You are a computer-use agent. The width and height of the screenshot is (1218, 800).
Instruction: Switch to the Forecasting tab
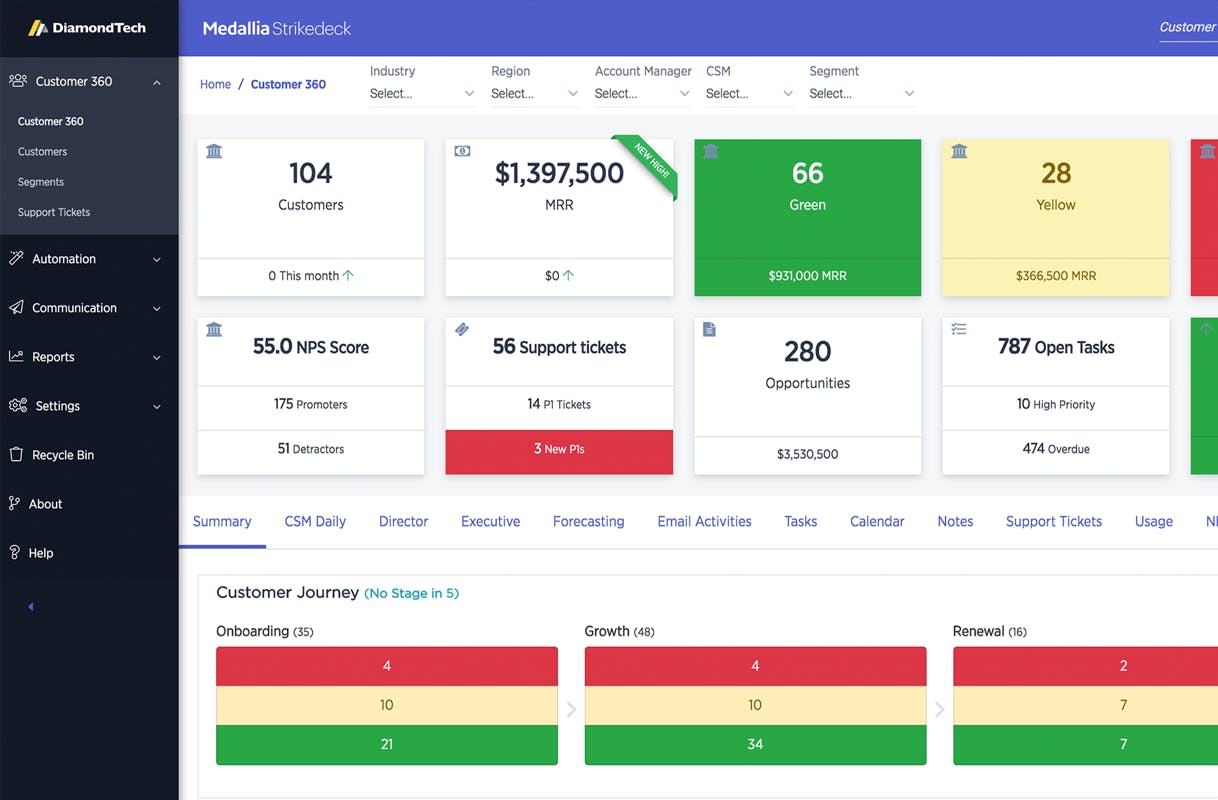588,521
